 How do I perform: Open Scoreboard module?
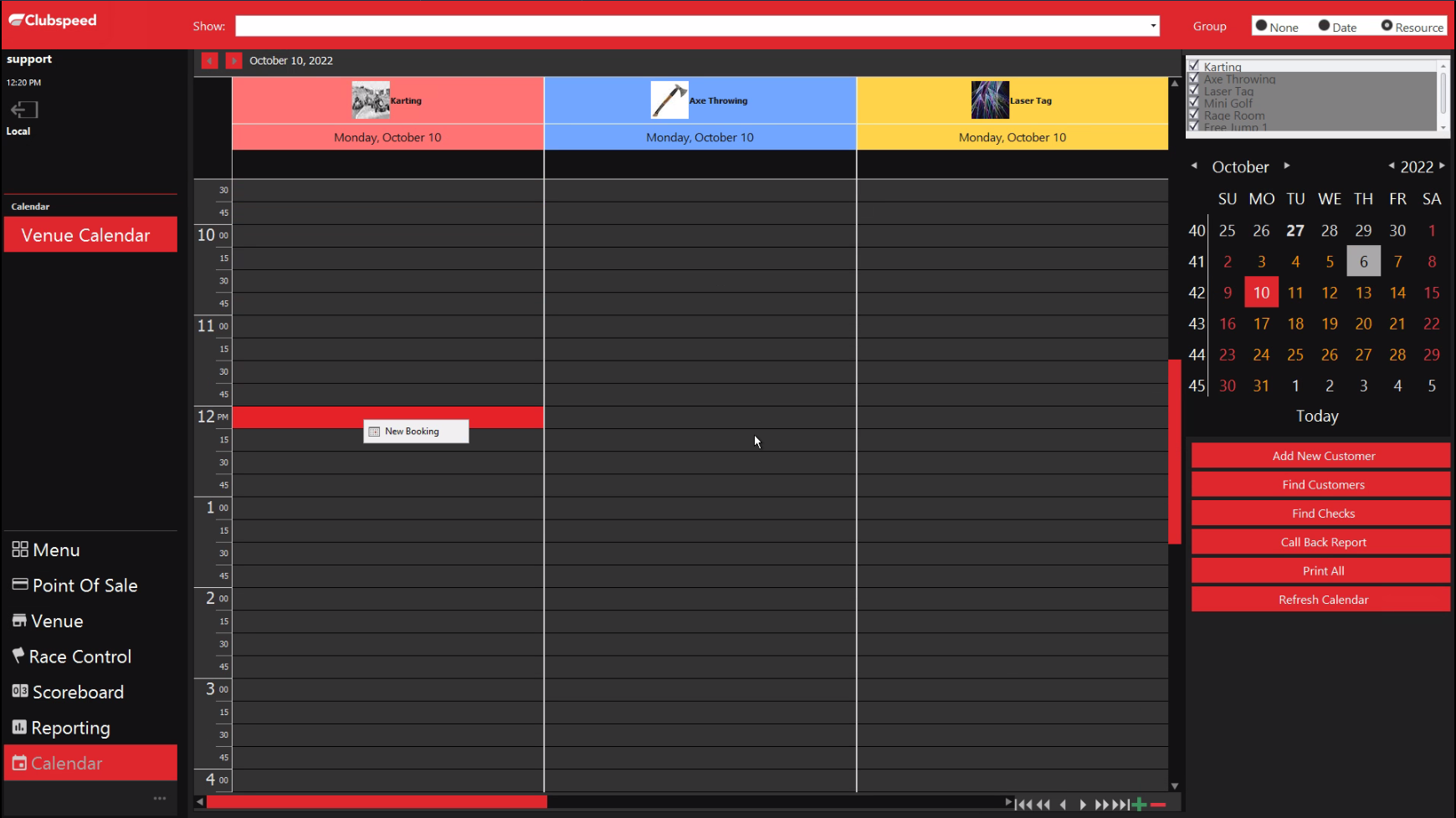click(x=68, y=692)
